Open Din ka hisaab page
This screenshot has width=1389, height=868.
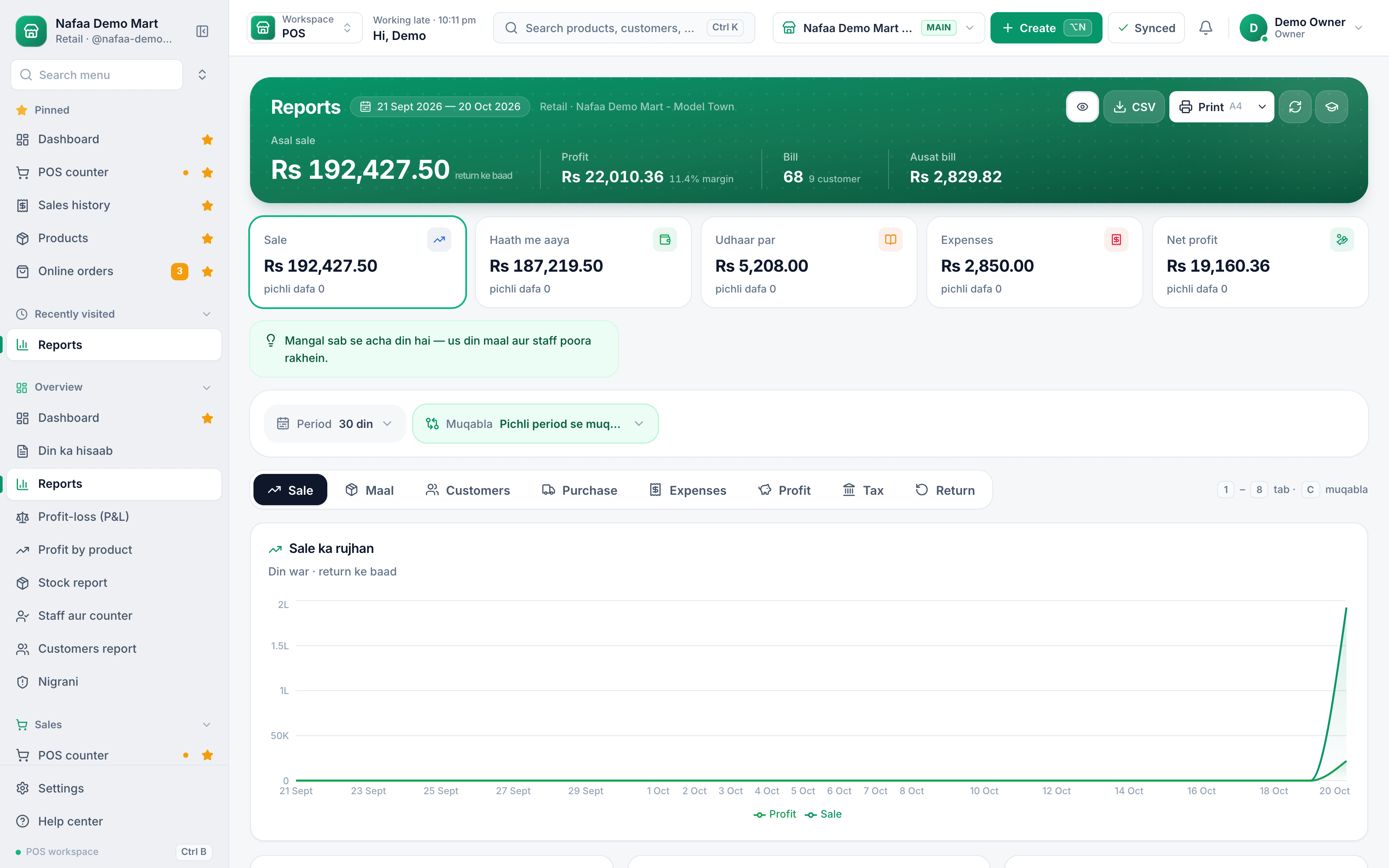[114, 450]
